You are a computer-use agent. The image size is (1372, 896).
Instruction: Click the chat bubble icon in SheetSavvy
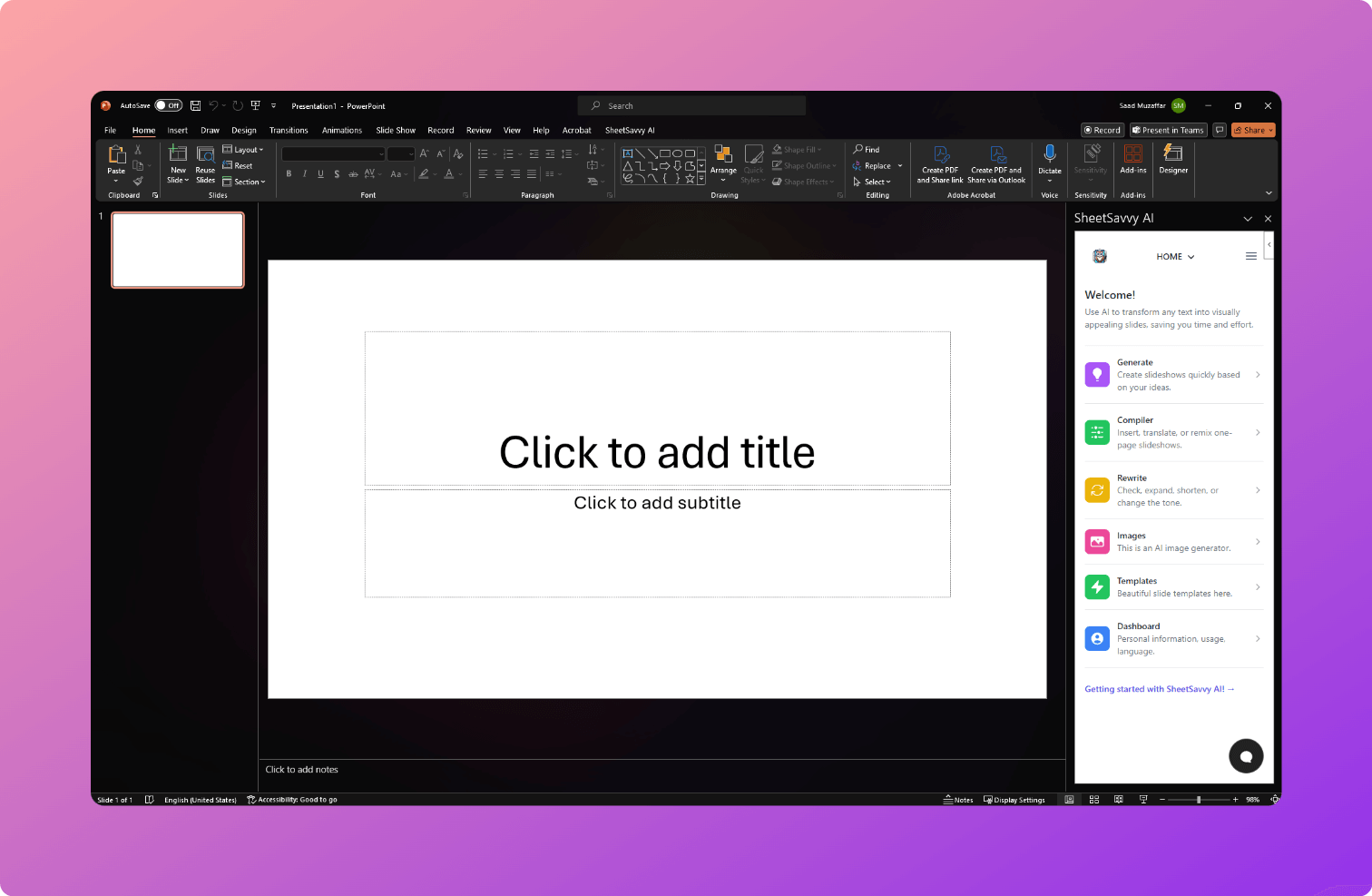[1246, 755]
